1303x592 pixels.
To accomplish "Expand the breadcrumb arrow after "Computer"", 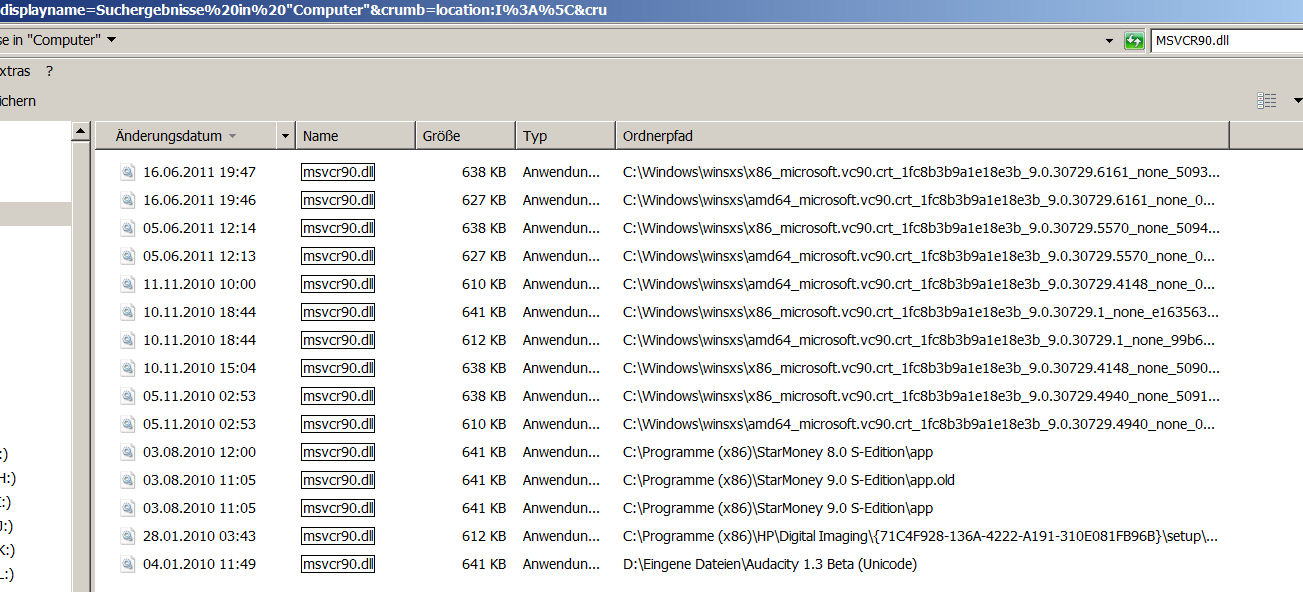I will [x=111, y=40].
